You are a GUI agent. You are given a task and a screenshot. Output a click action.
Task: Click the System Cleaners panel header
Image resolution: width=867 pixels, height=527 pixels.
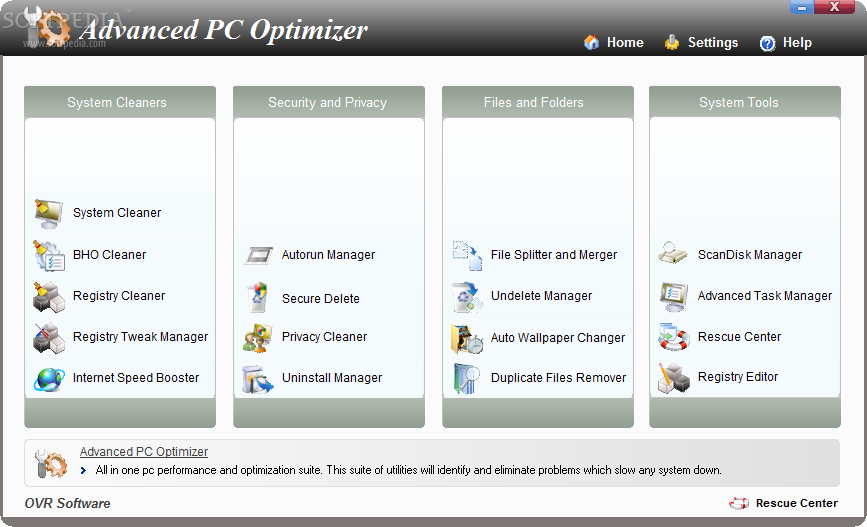tap(120, 102)
